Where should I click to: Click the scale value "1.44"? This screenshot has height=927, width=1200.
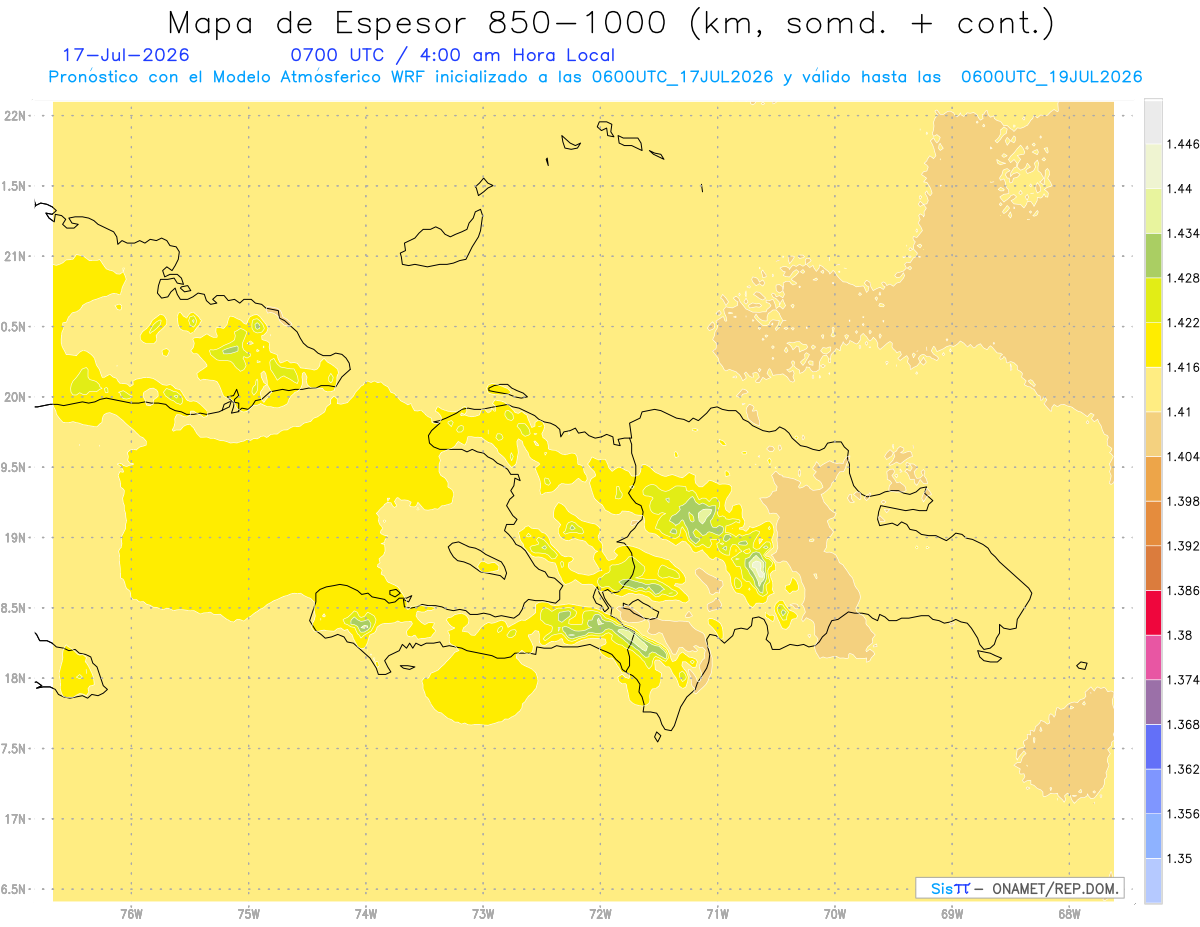[x=1179, y=189]
